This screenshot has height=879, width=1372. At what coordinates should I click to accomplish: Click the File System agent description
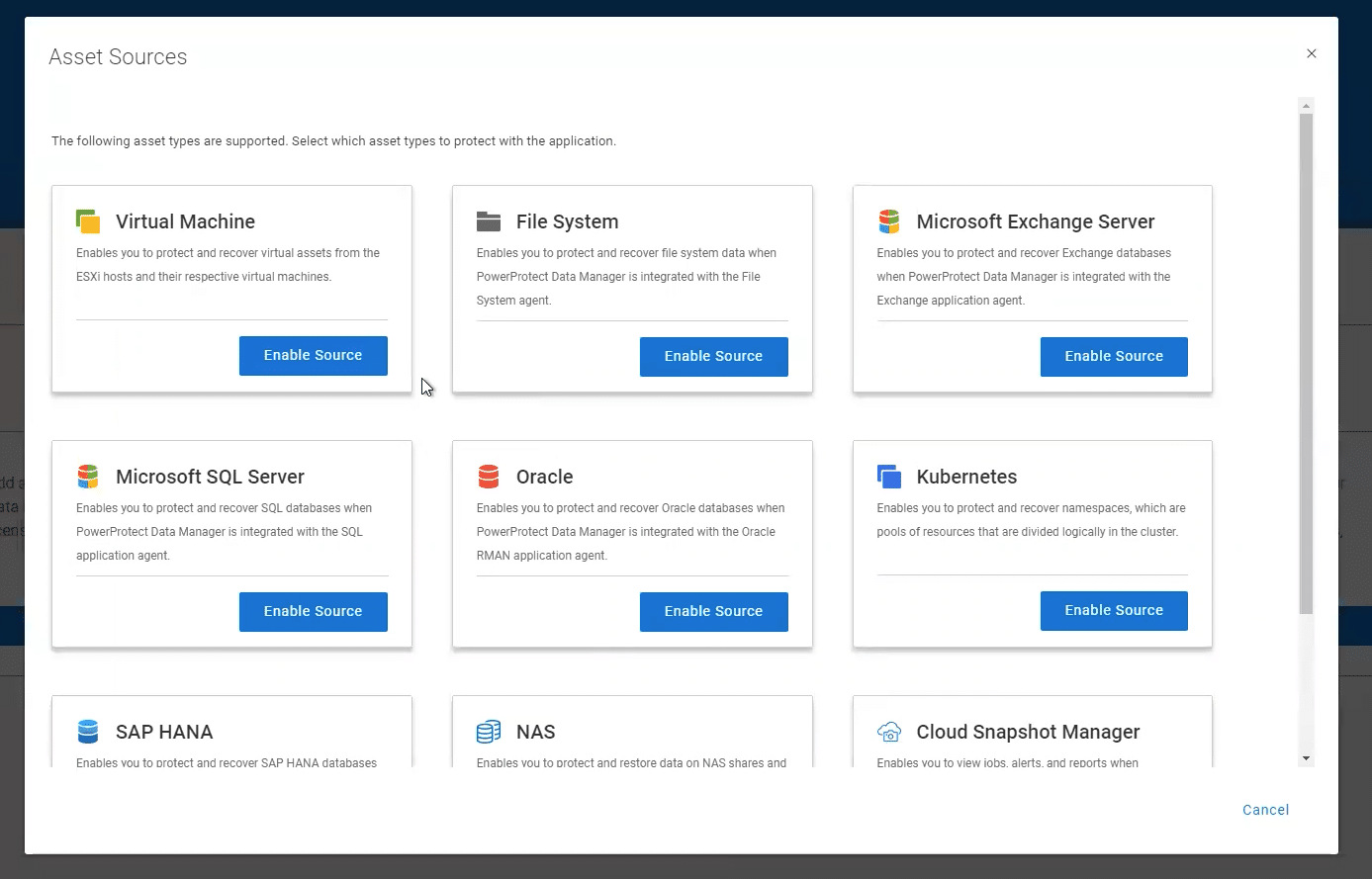point(627,277)
